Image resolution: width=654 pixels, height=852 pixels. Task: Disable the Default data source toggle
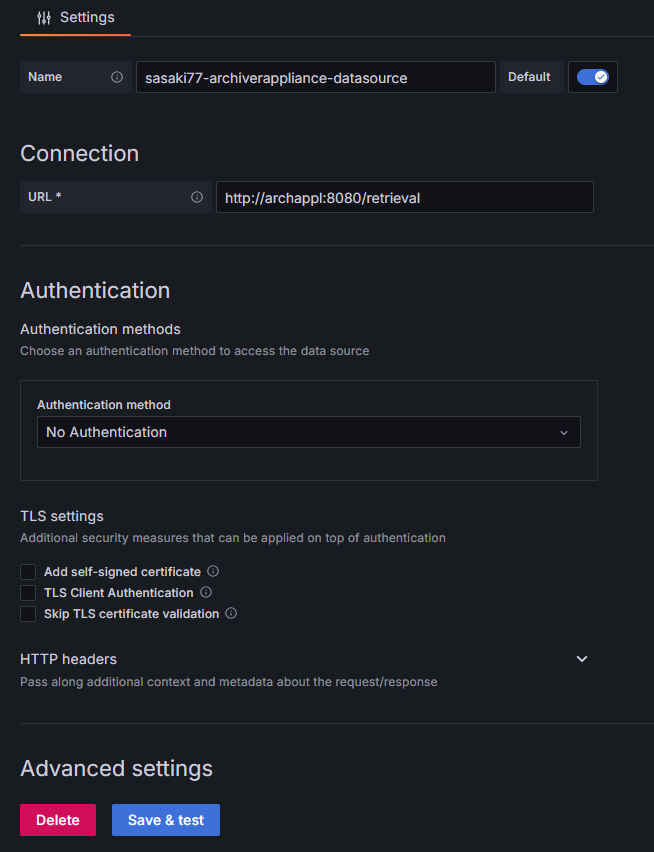point(592,76)
